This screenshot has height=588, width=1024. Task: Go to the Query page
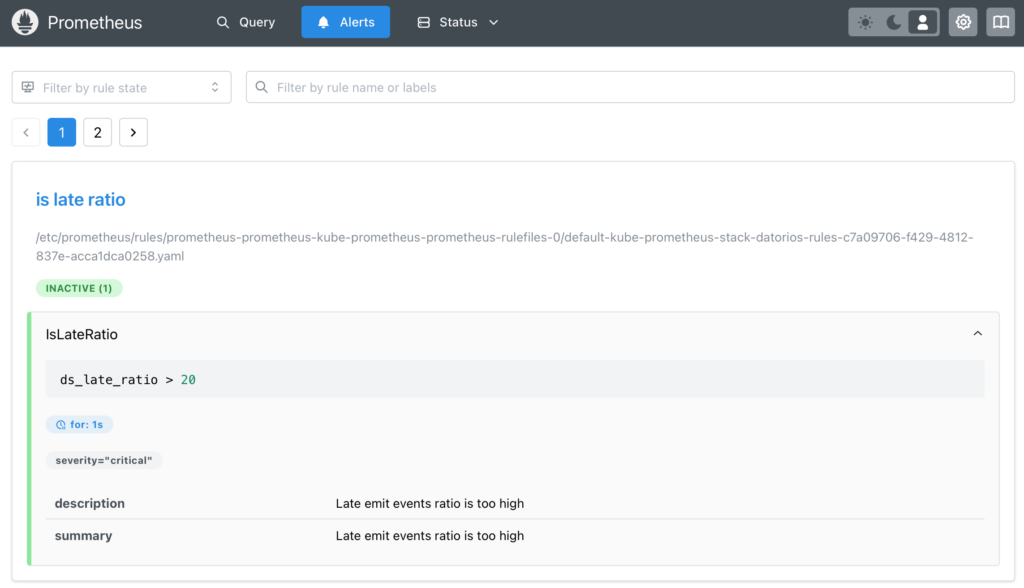[x=245, y=22]
